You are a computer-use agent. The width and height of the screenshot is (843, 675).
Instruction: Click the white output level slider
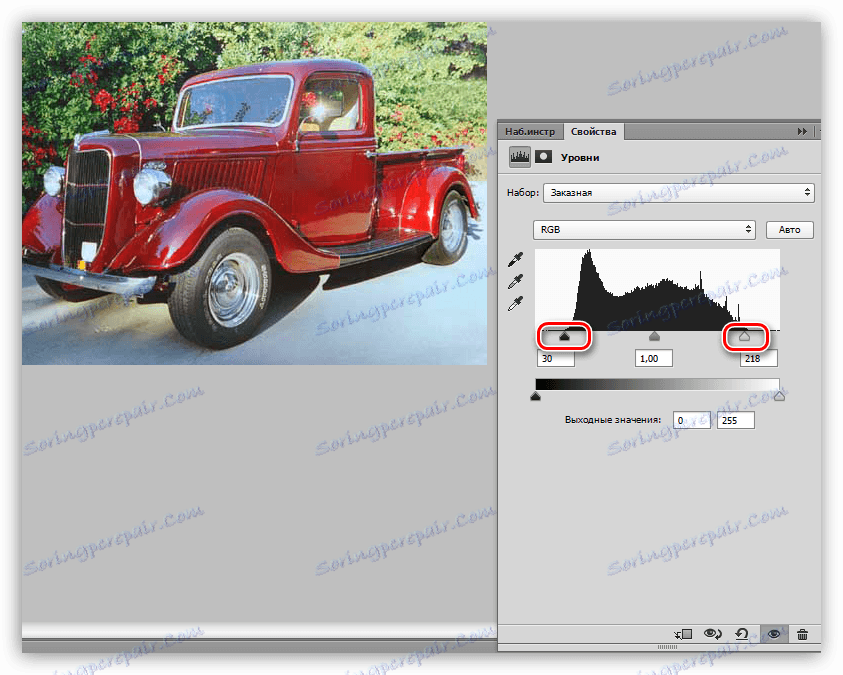pyautogui.click(x=780, y=397)
